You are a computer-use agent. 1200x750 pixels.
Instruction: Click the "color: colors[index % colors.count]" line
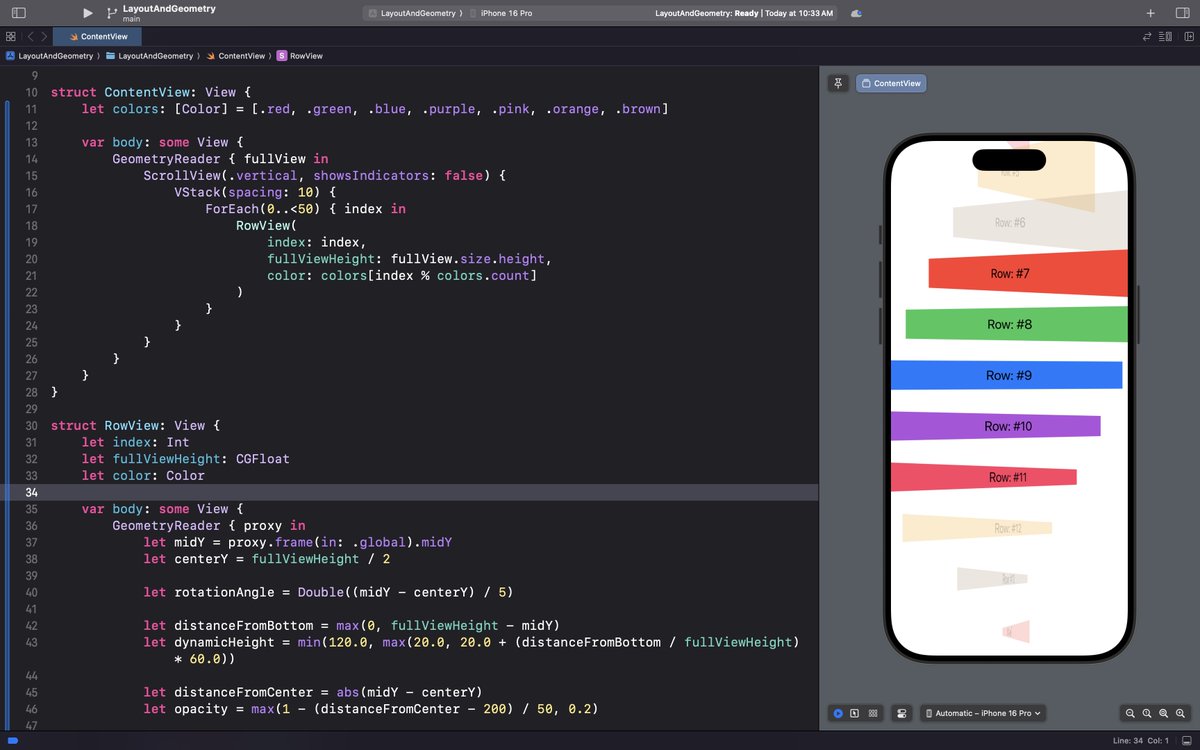[402, 275]
